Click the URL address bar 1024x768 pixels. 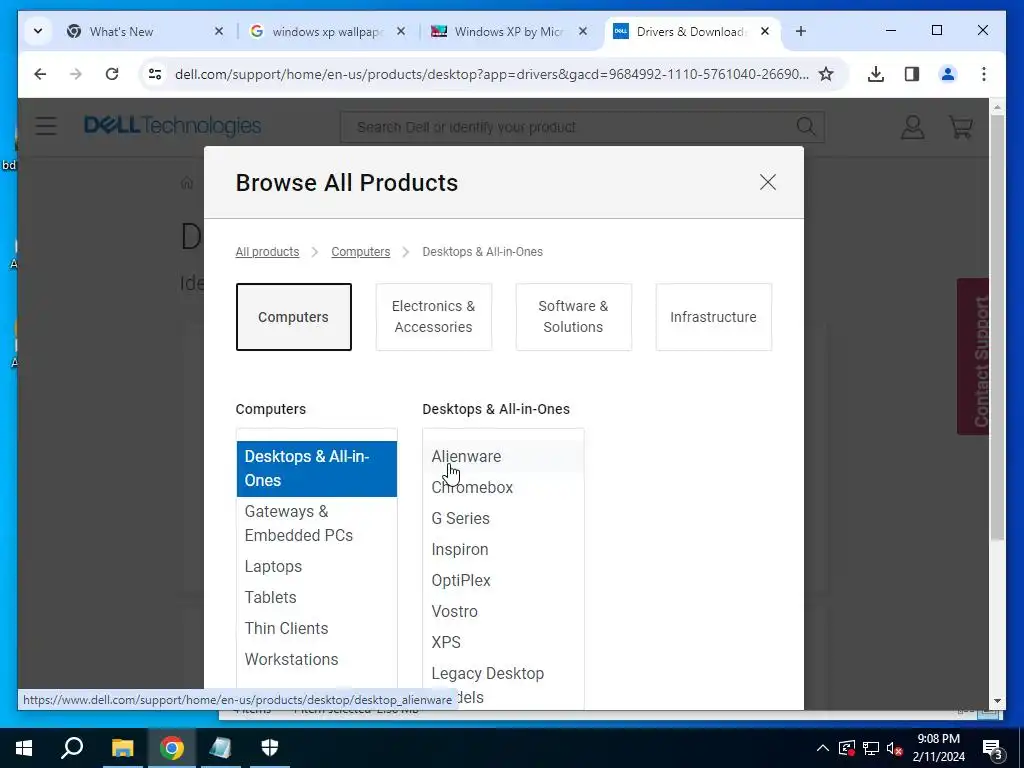tap(491, 74)
